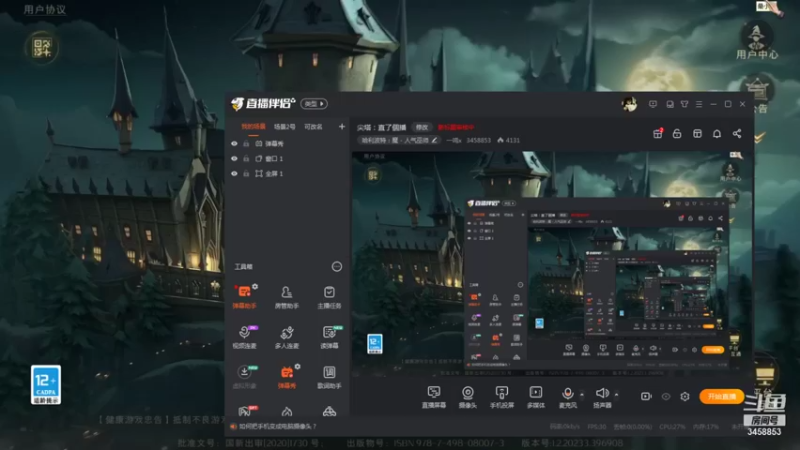Open the 多人连麦 tool
Screen dimensions: 800x450
coord(287,337)
